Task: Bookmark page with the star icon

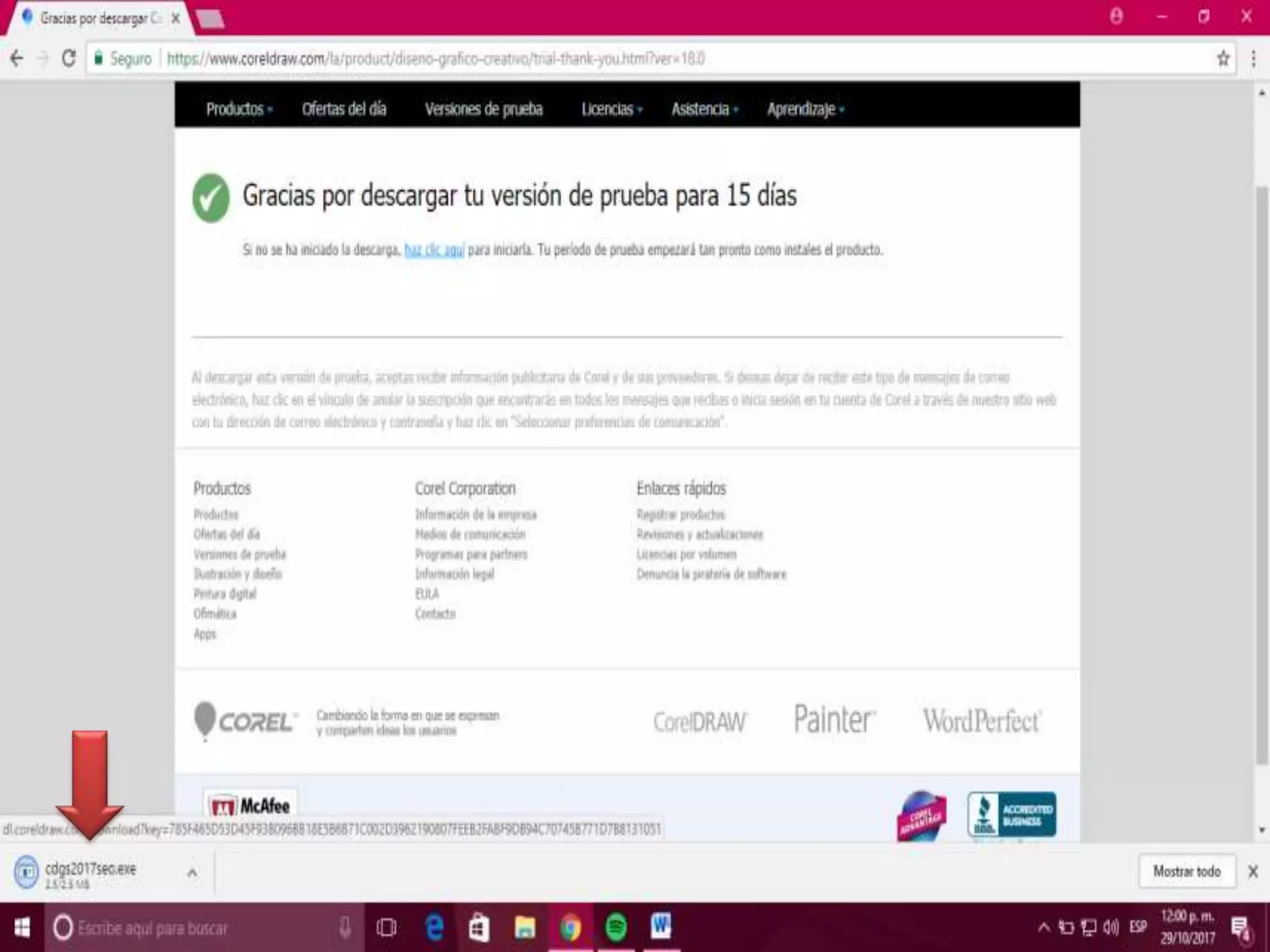Action: pyautogui.click(x=1222, y=59)
